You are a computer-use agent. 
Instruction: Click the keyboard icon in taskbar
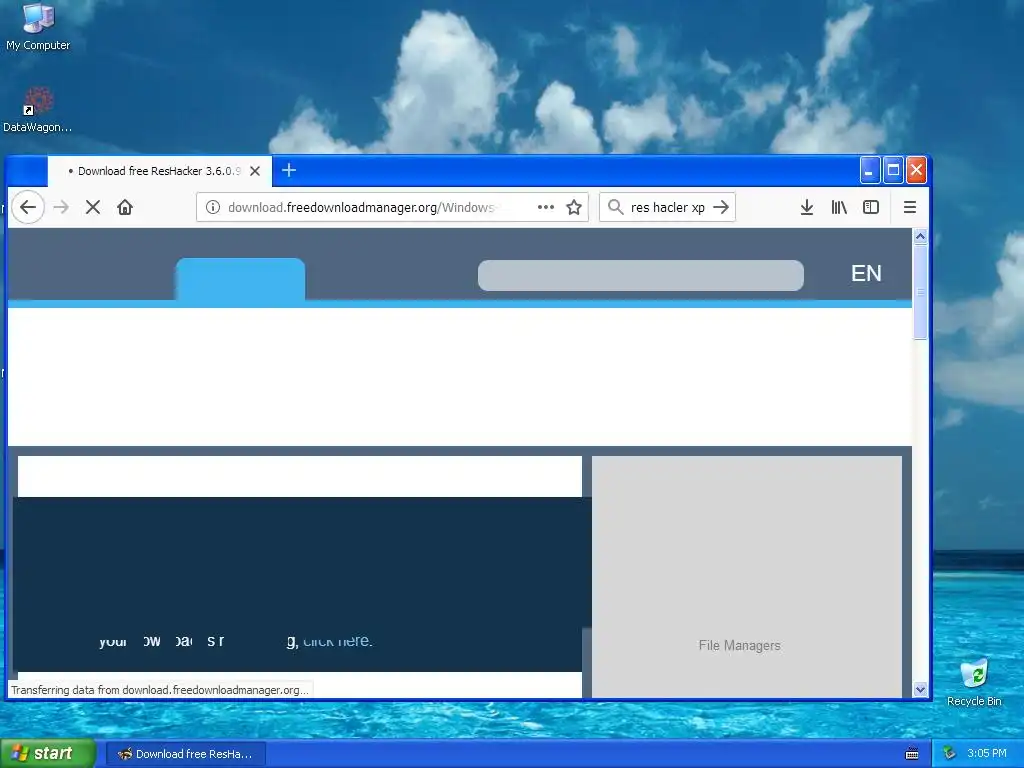(x=912, y=754)
